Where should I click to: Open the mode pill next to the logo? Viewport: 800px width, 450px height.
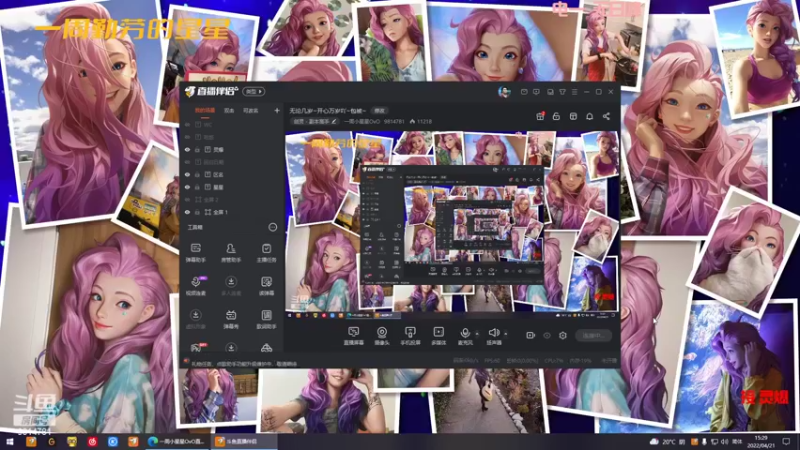coord(254,91)
